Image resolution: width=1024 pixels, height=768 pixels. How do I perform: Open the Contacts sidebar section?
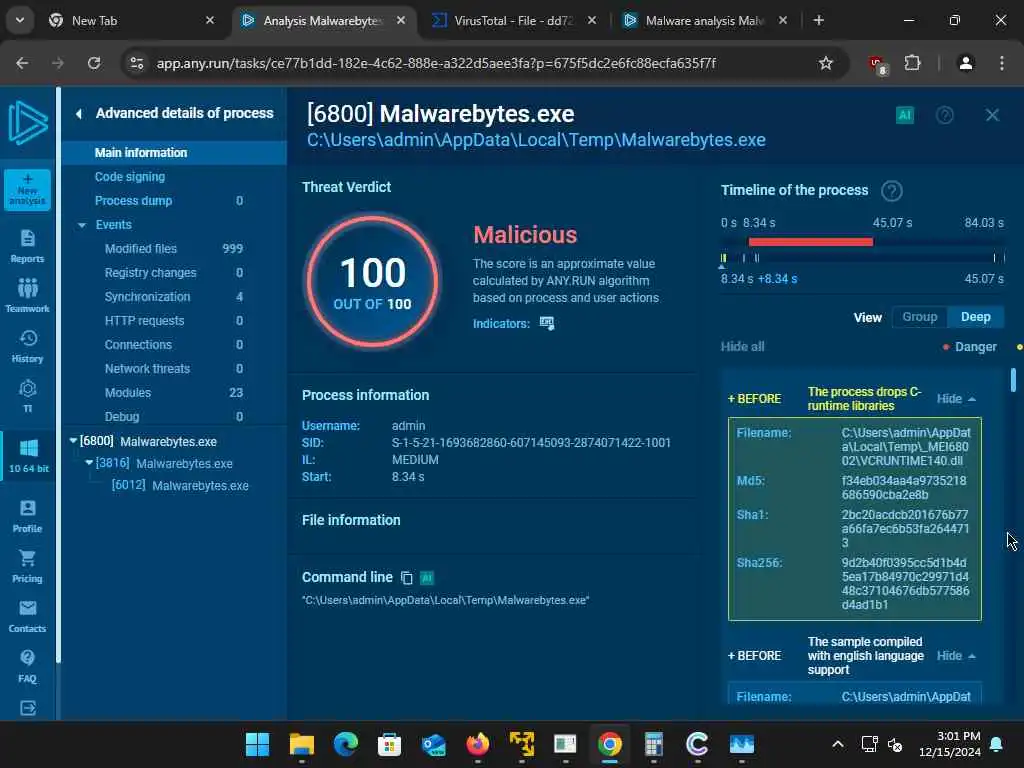27,616
